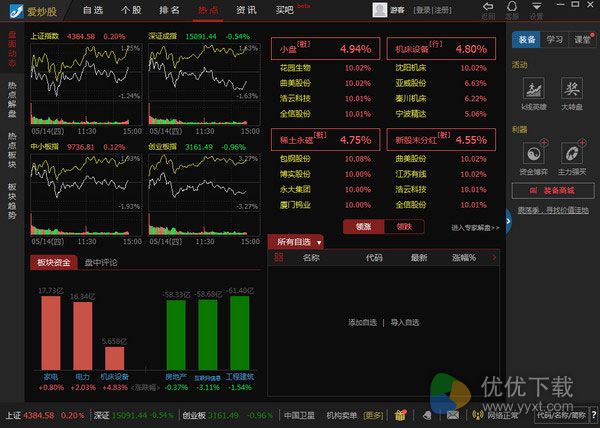Select 盘面动态 in left sidebar
Screen dimensions: 600x428
click(x=12, y=49)
